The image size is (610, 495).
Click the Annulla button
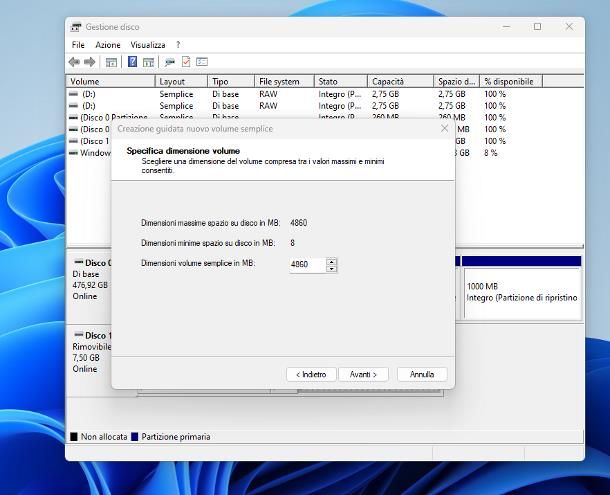pyautogui.click(x=422, y=374)
